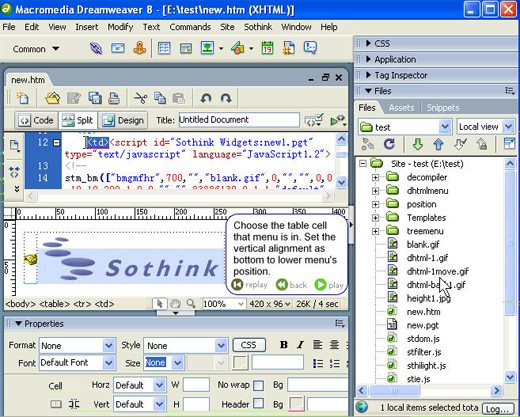Expand the treemenu folder
This screenshot has width=520, height=417.
pyautogui.click(x=375, y=231)
